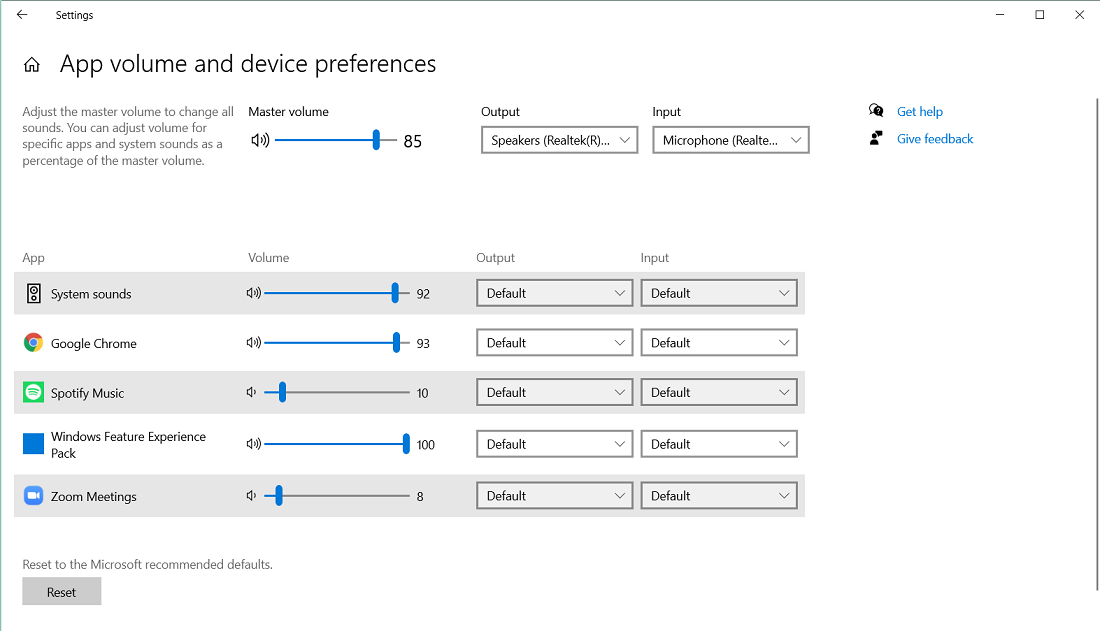Click the System sounds speaker icon
1100x631 pixels.
pos(33,293)
